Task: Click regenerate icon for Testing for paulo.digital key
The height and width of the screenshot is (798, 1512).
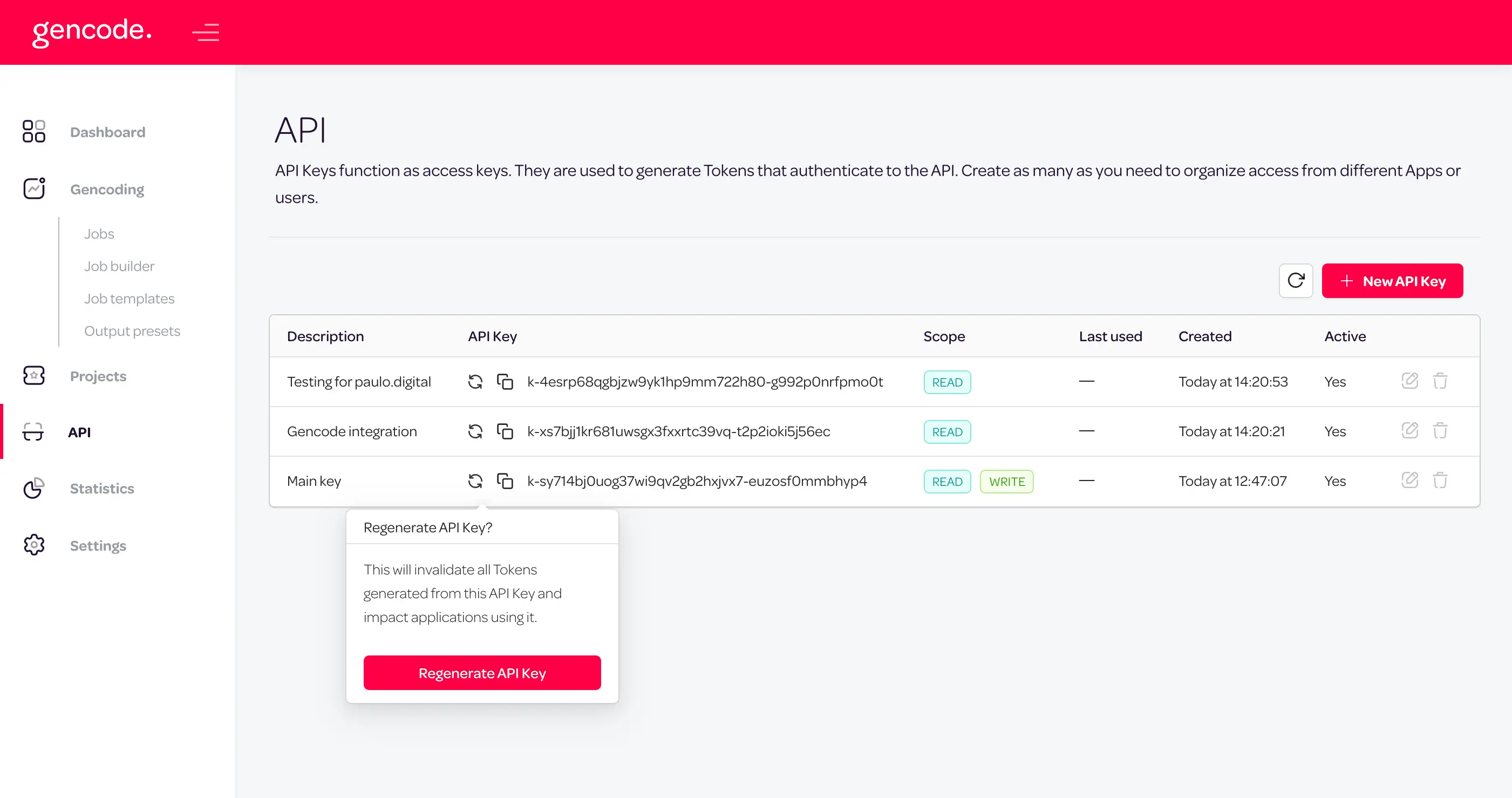Action: pos(475,382)
